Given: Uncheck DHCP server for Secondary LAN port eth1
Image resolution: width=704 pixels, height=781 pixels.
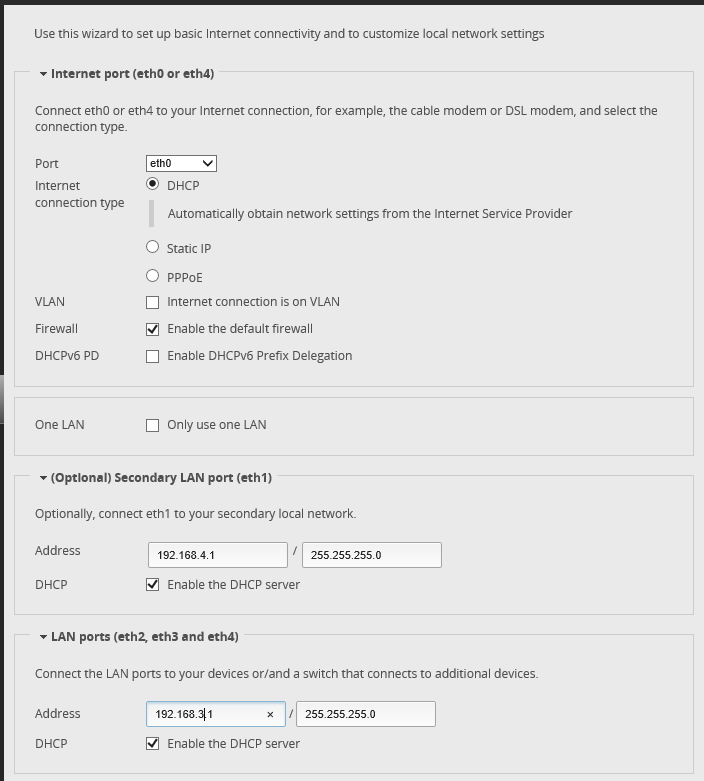Looking at the screenshot, I should (153, 585).
